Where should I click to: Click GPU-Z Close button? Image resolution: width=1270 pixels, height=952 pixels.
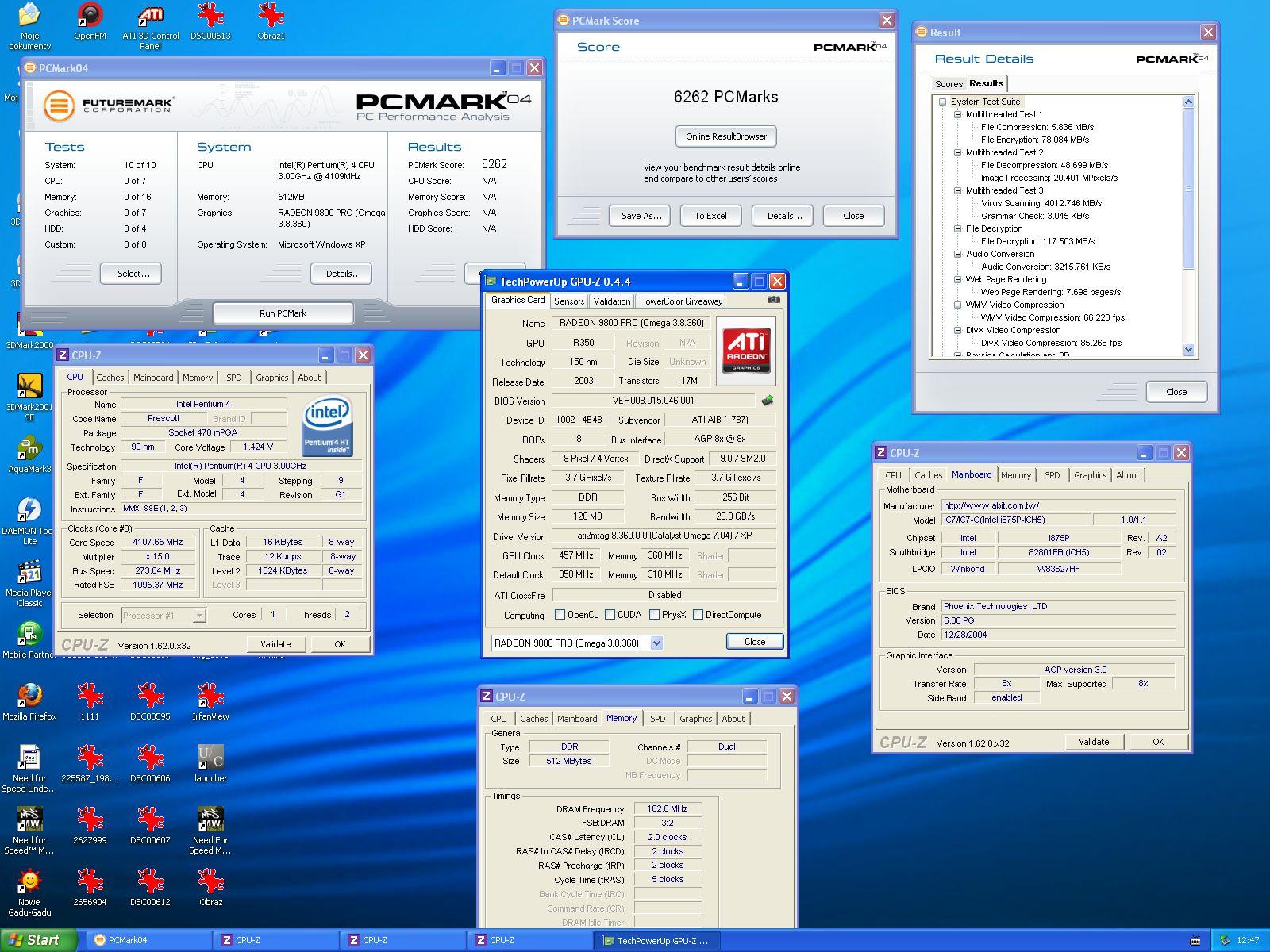[x=755, y=642]
